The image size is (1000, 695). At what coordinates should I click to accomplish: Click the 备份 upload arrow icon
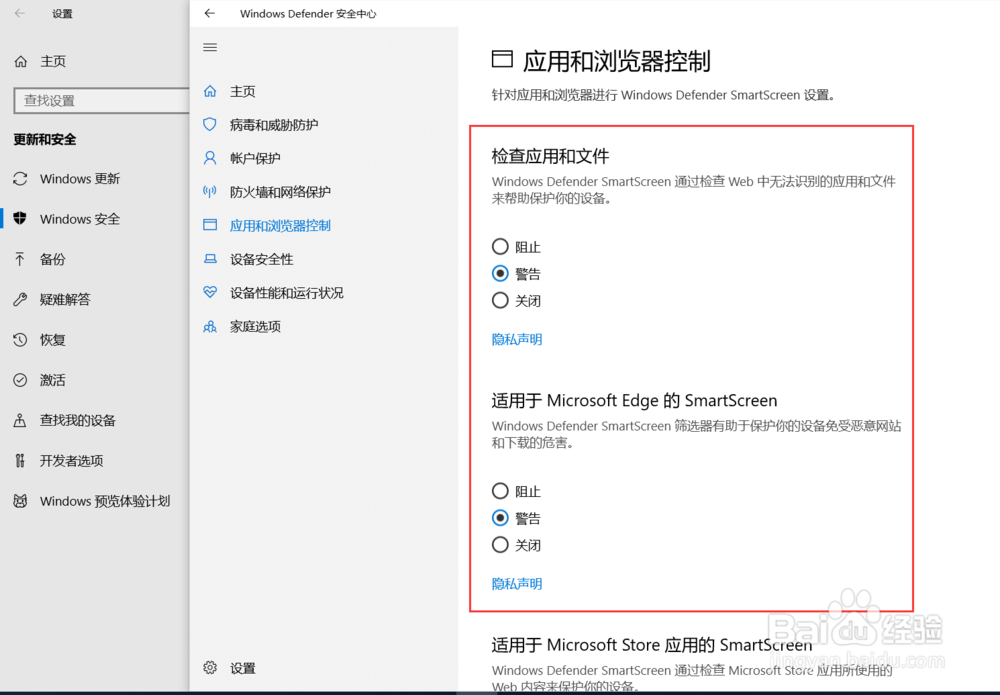20,259
